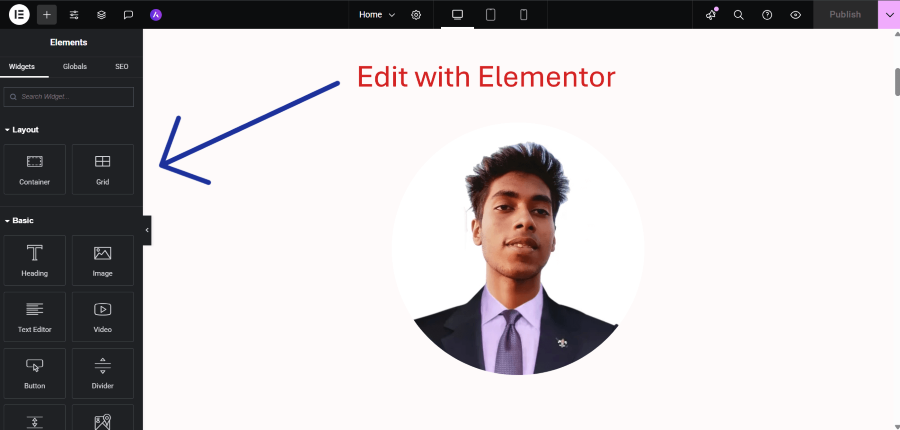900x430 pixels.
Task: Select the Divider widget
Action: (x=103, y=373)
